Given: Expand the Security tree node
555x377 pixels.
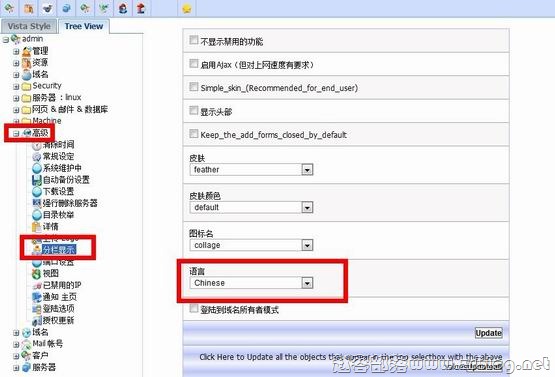Looking at the screenshot, I should [x=16, y=86].
